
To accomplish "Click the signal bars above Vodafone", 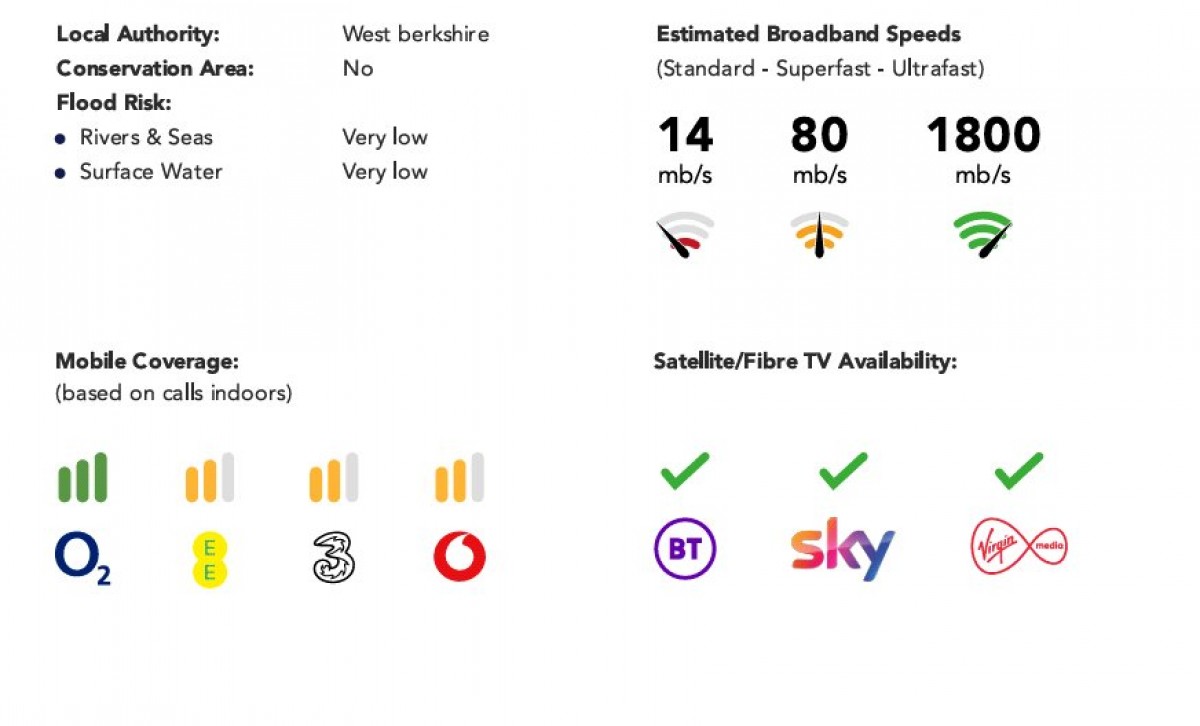I will pyautogui.click(x=459, y=478).
